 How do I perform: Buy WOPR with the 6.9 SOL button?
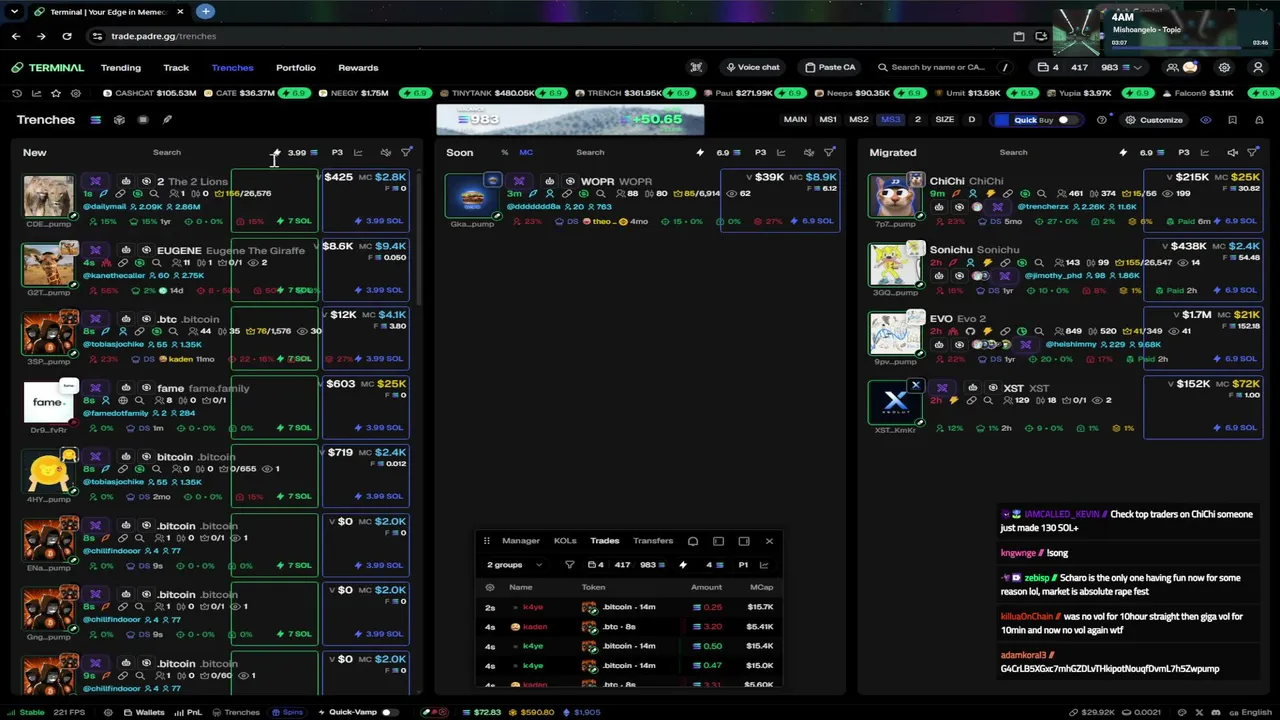click(x=812, y=221)
